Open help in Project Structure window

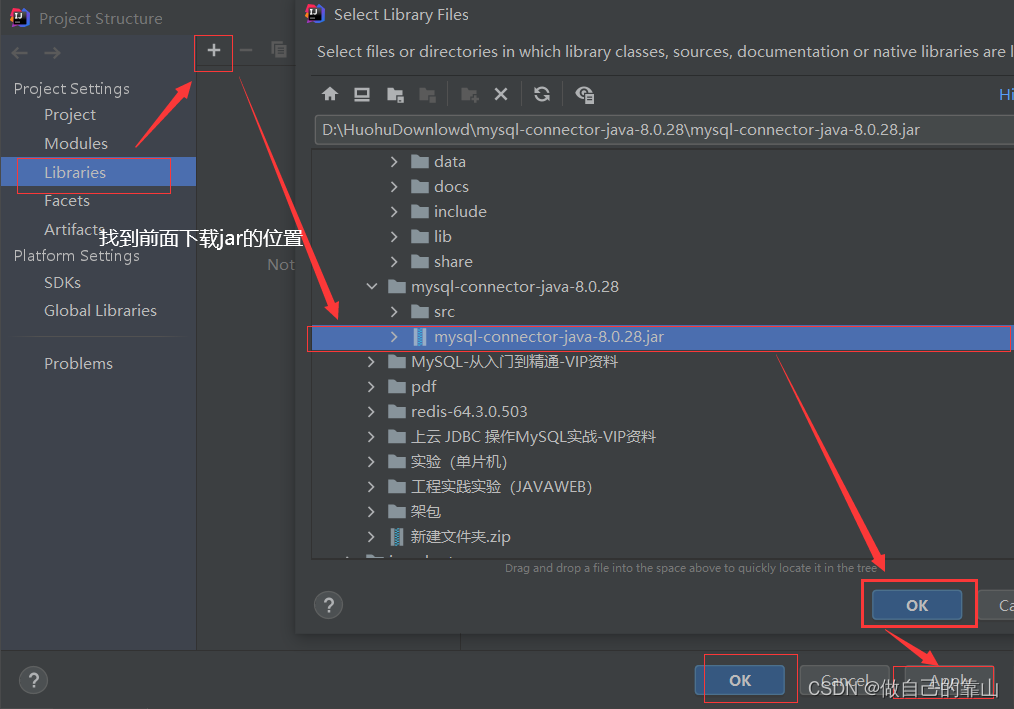34,680
